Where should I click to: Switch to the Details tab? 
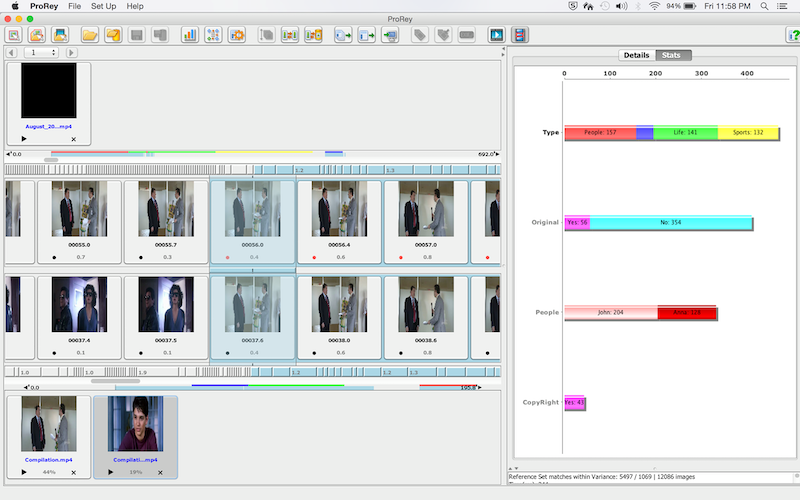tap(637, 55)
